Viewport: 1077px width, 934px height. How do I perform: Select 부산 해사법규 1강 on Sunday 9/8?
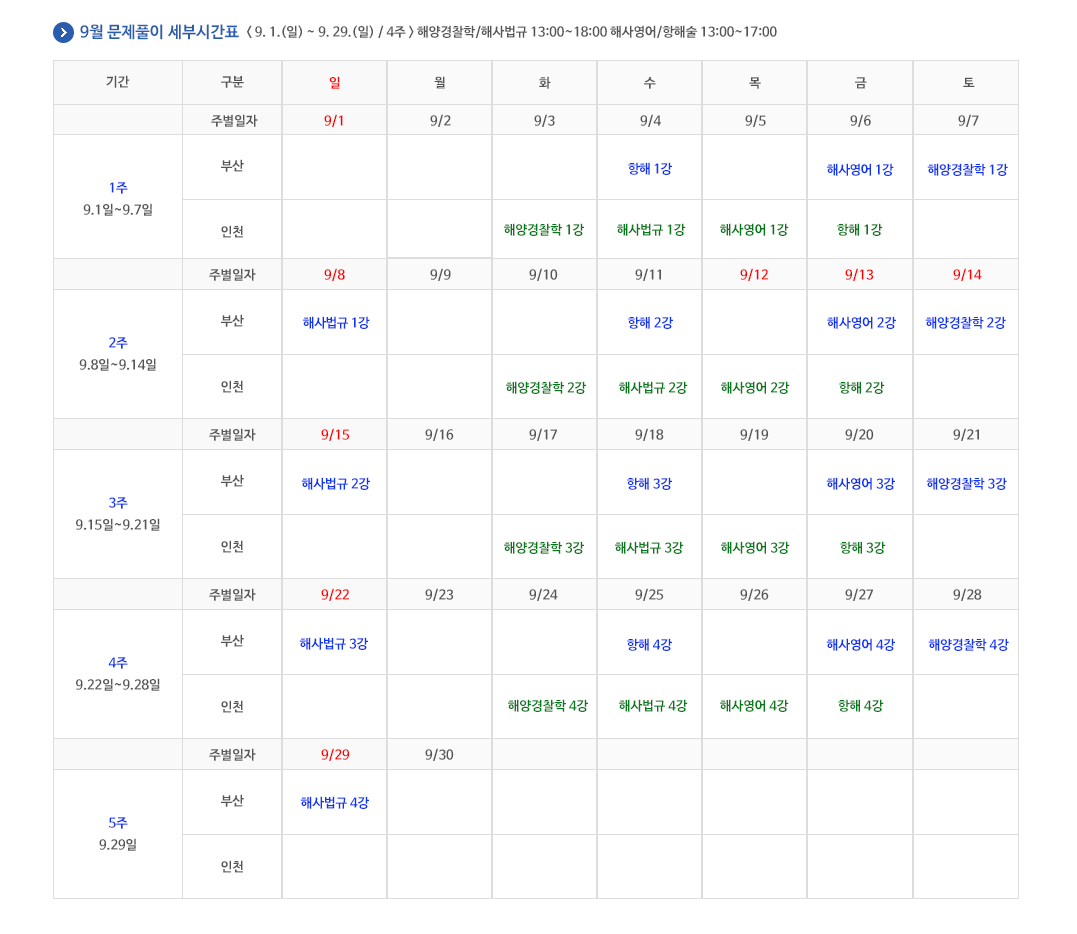335,323
